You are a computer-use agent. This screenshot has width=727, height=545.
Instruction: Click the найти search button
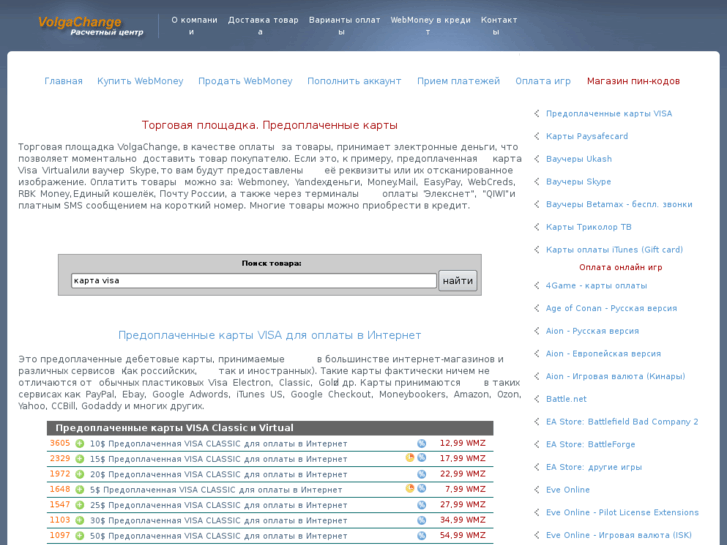coord(458,281)
